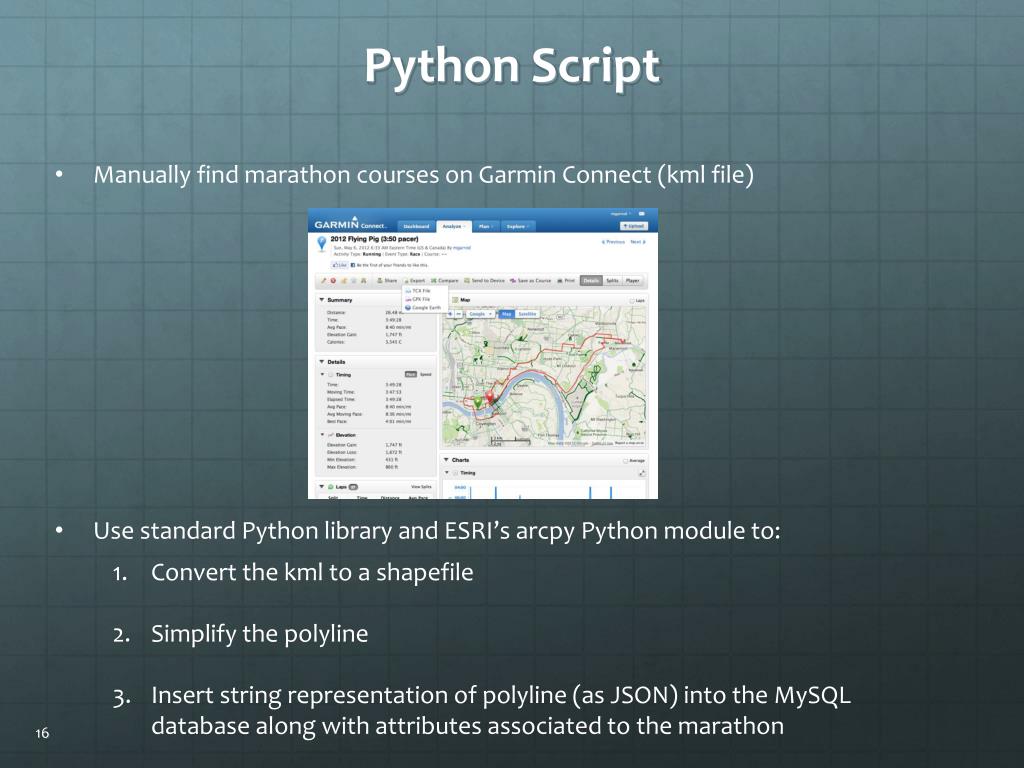Collapse the Laps section
The image size is (1024, 768).
321,487
